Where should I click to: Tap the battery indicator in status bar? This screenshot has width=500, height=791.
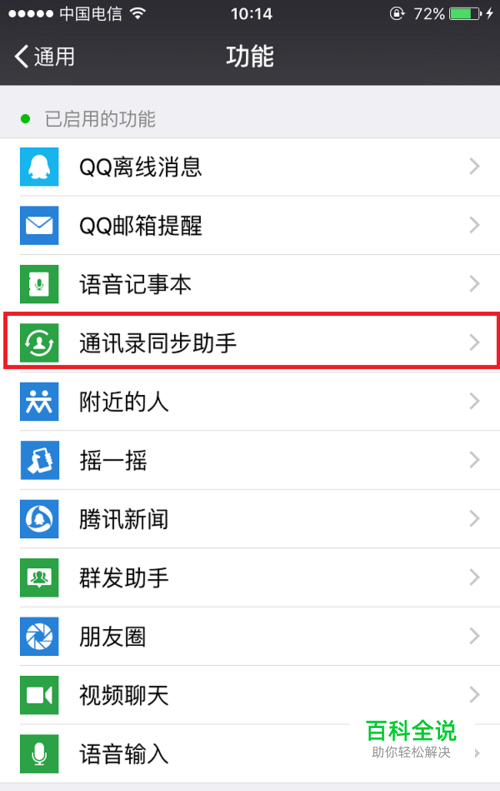coord(465,14)
